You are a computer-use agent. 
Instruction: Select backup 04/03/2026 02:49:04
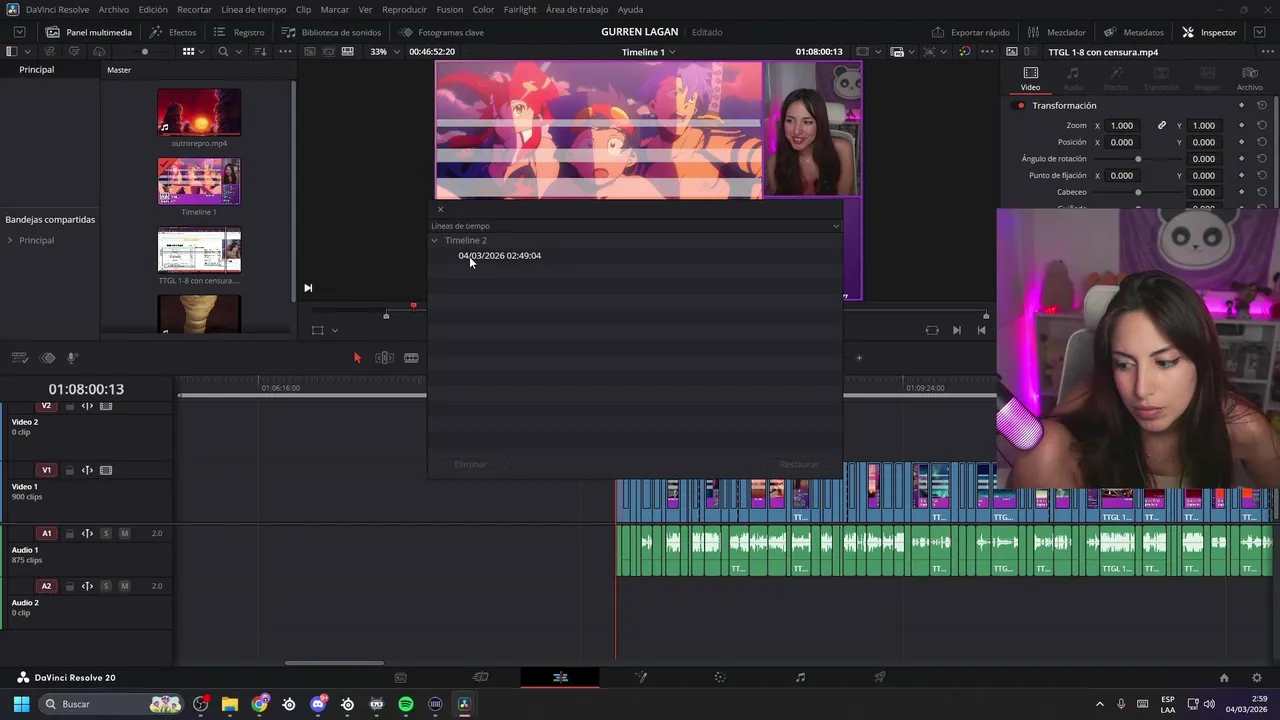499,256
